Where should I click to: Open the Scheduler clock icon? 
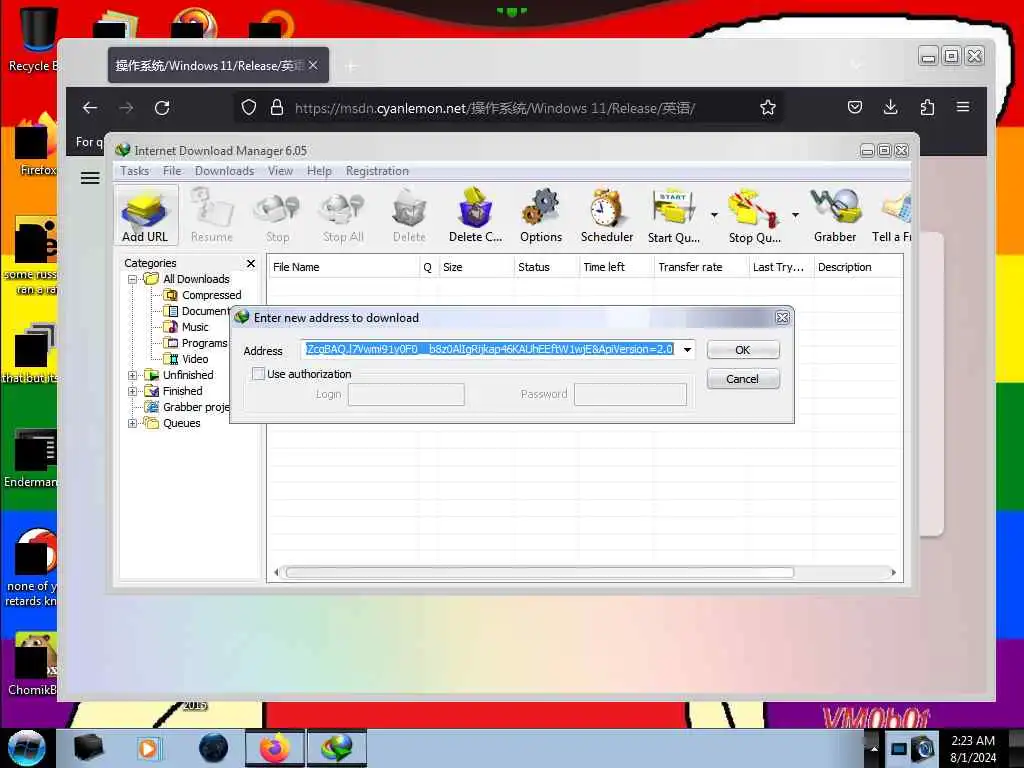click(607, 215)
